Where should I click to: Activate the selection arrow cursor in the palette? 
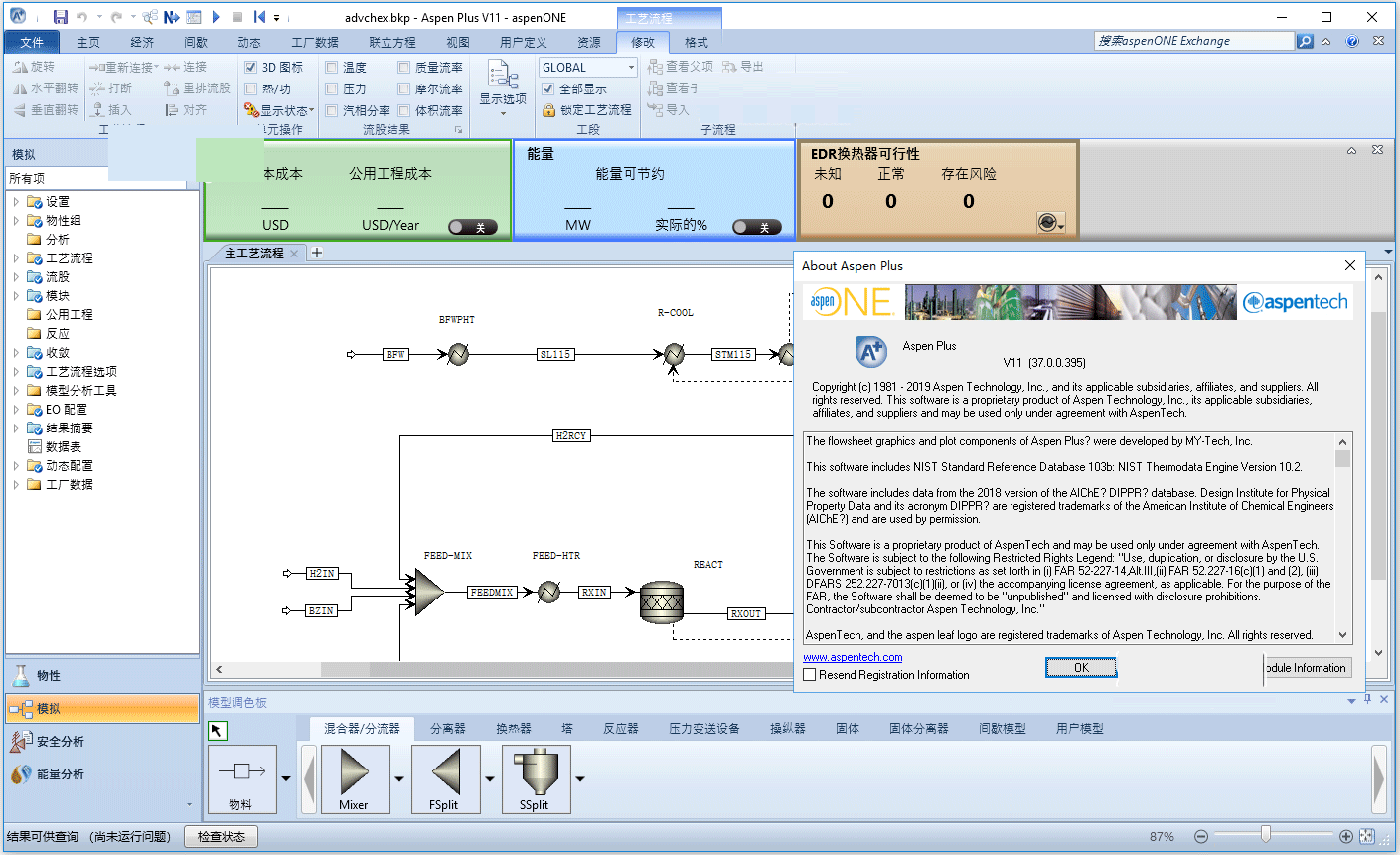(x=218, y=731)
